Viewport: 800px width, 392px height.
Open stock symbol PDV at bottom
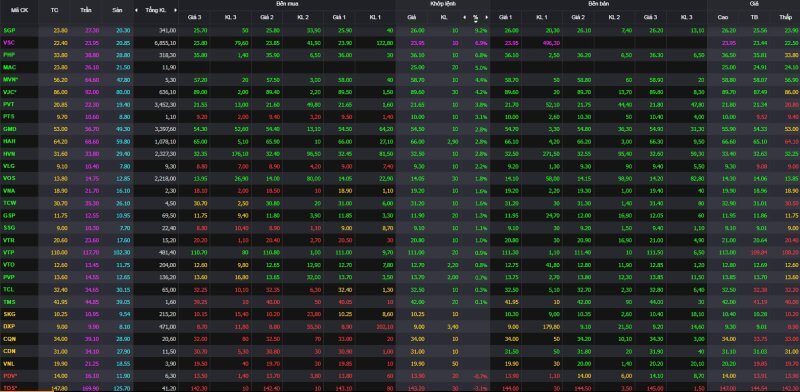pos(10,376)
